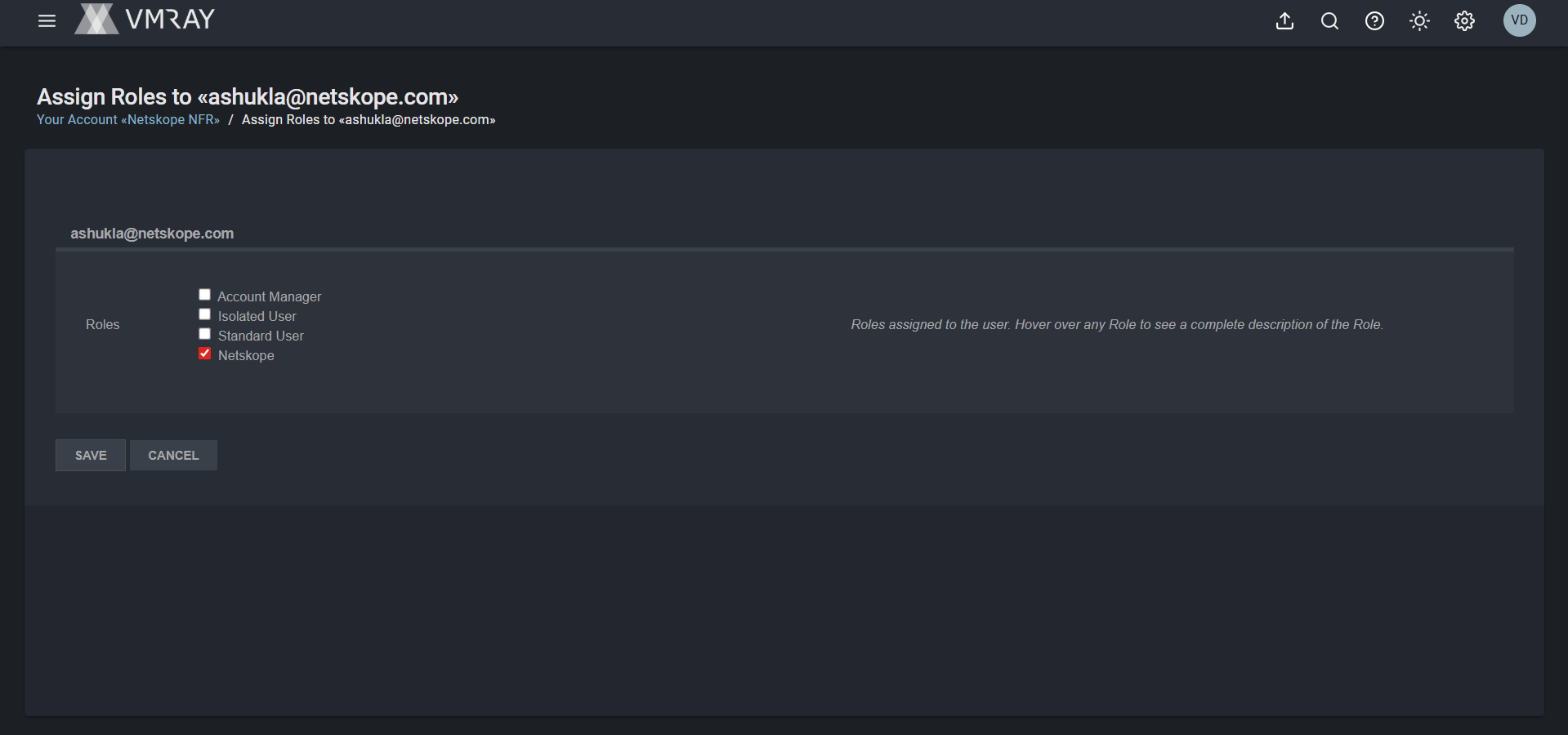The image size is (1568, 735).
Task: Open the VD user avatar menu
Action: 1519,20
